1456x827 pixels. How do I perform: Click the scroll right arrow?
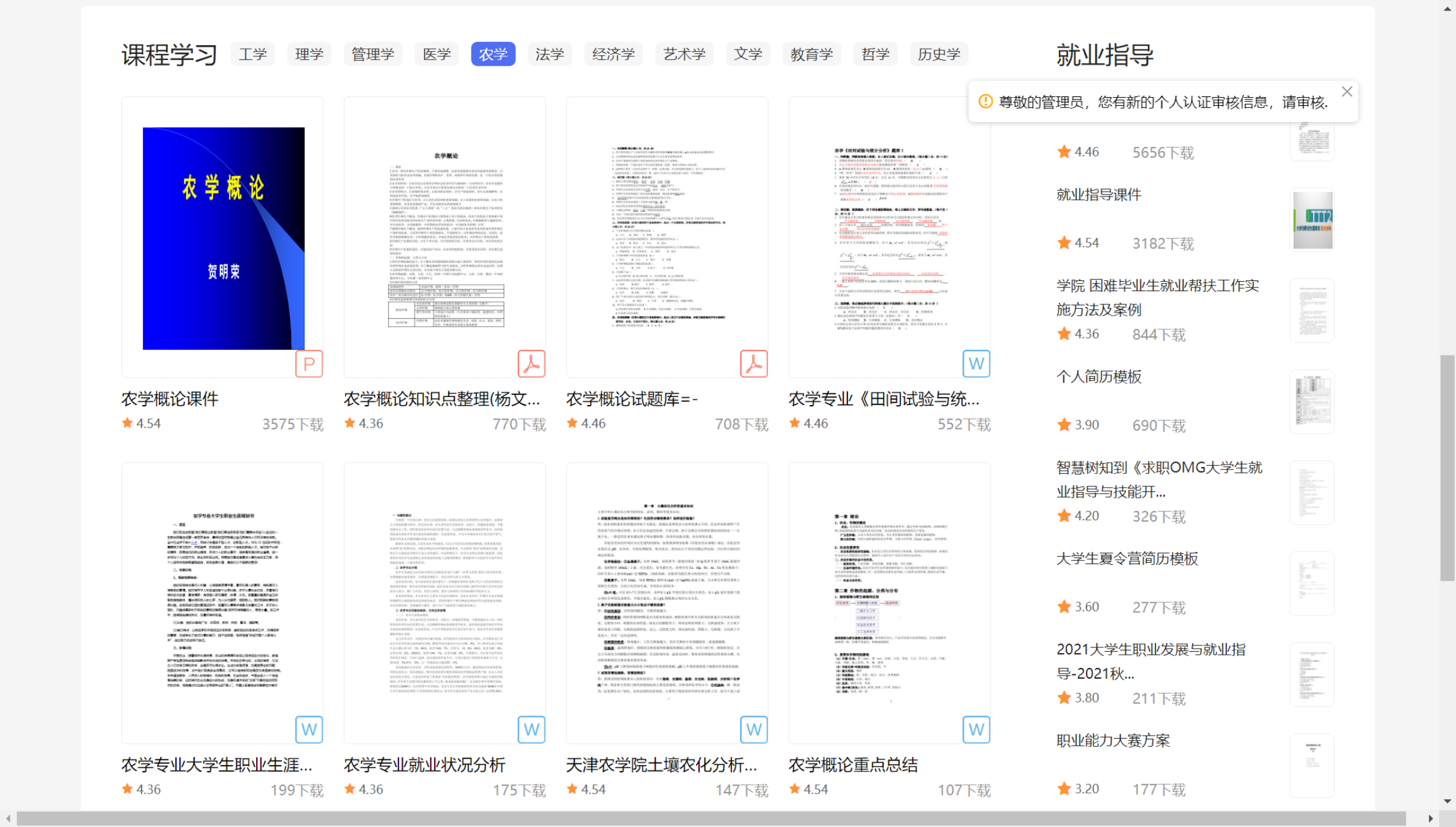point(1431,819)
